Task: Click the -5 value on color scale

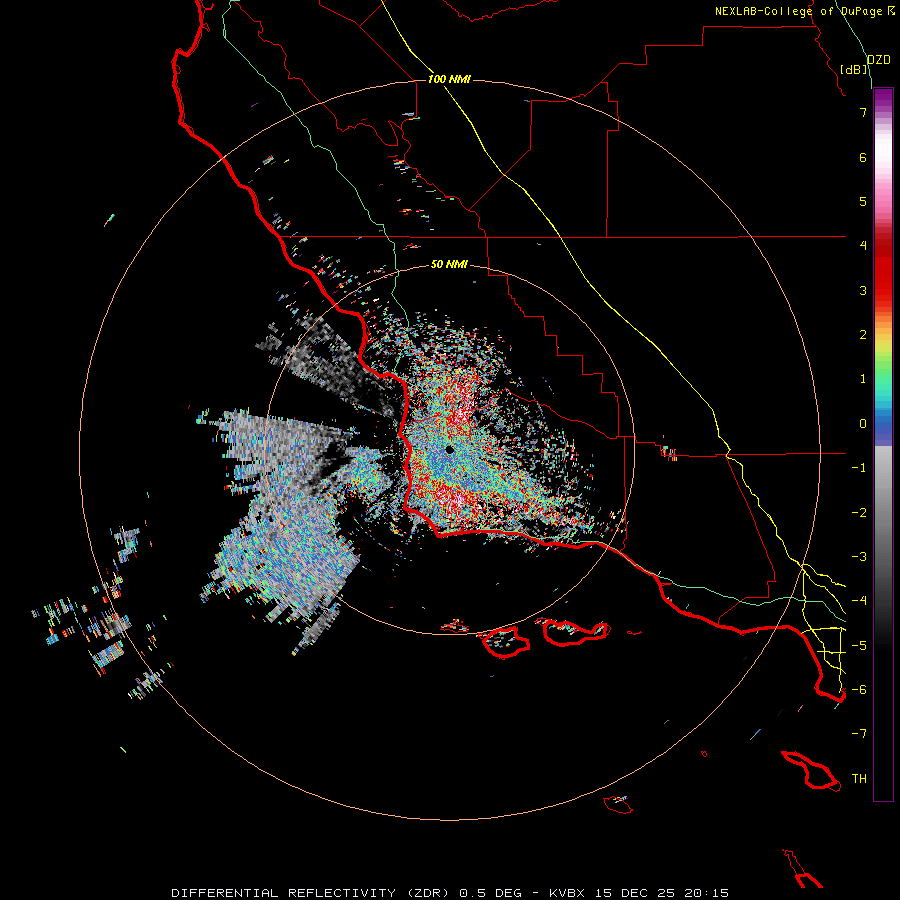Action: coord(859,646)
